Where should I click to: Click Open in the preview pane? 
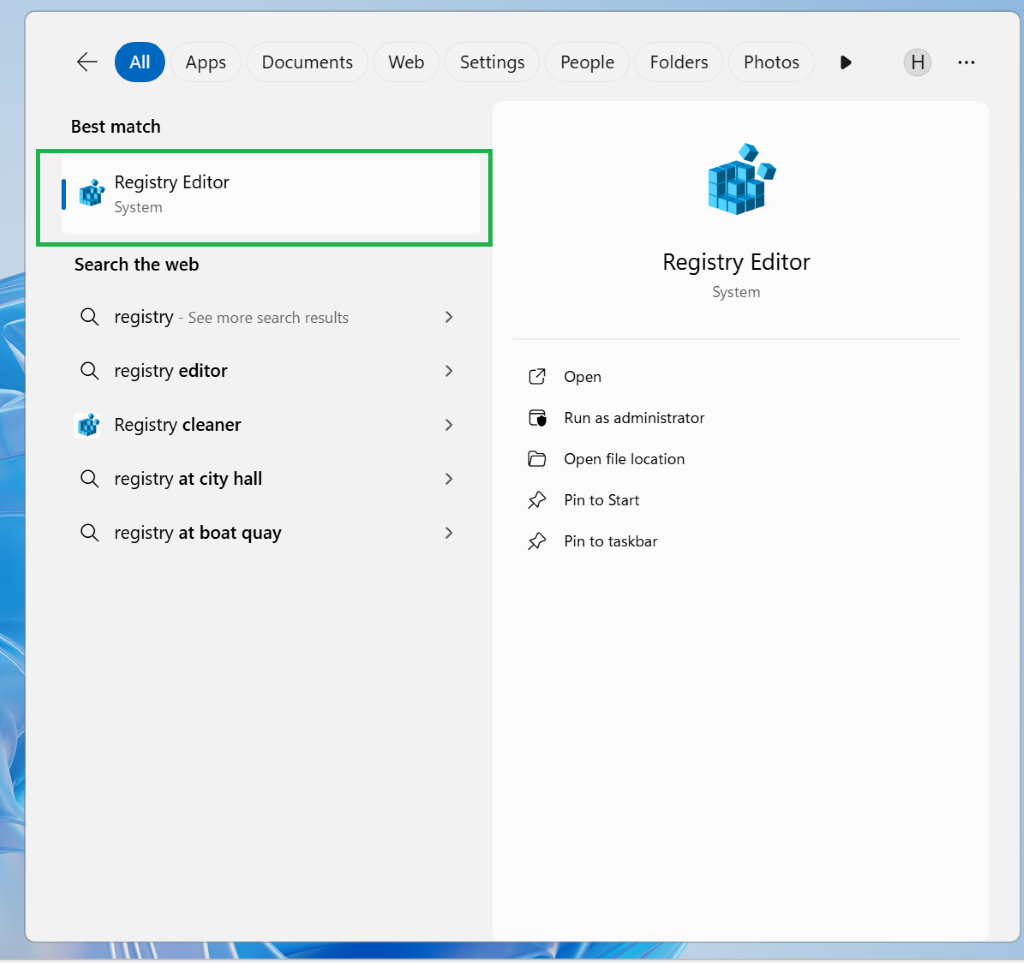(x=583, y=377)
